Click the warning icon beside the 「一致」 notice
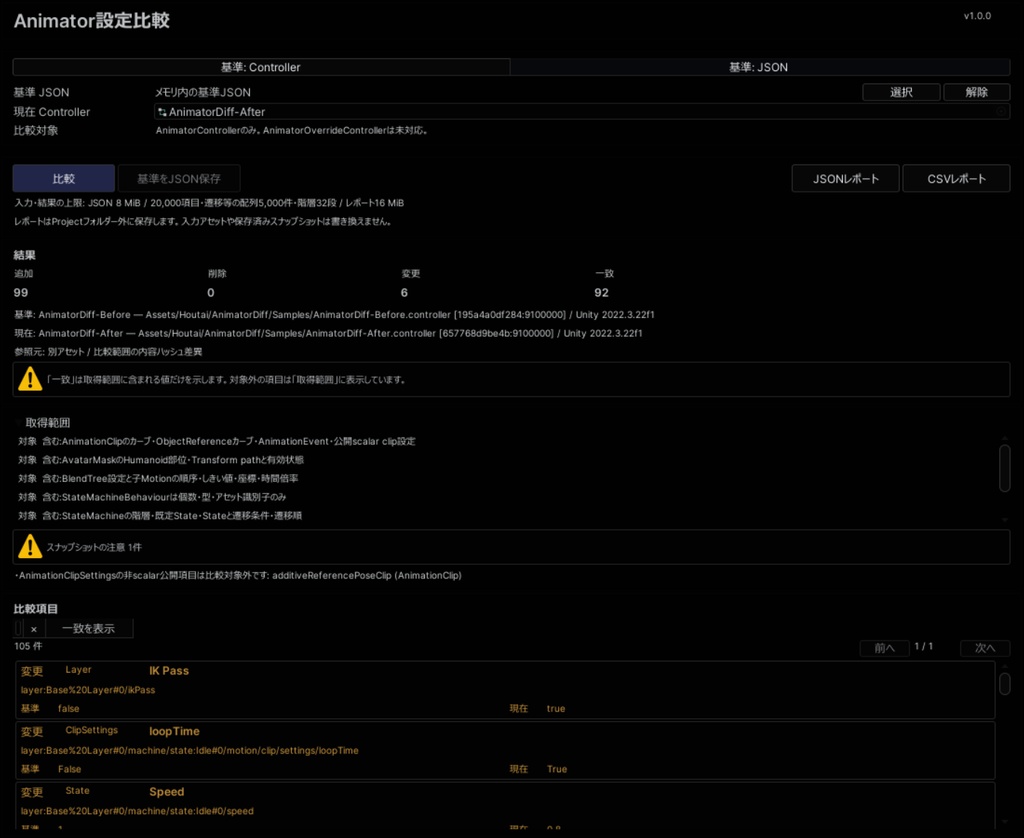 click(30, 379)
